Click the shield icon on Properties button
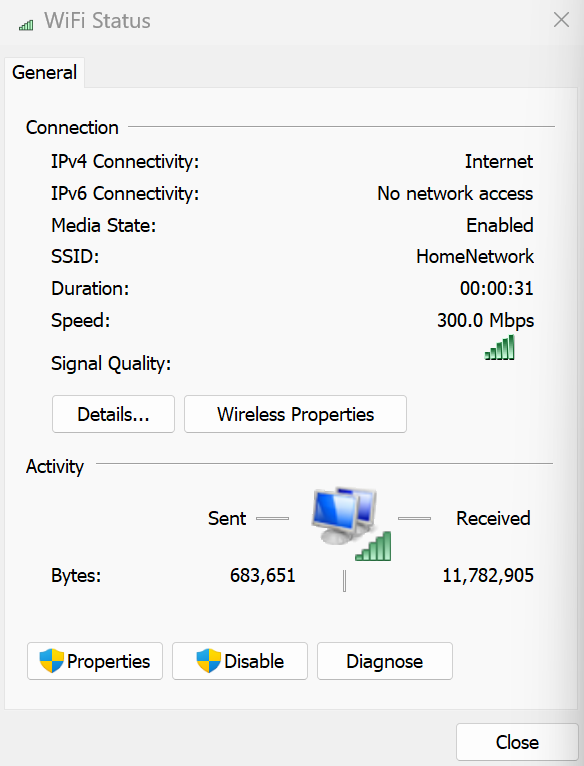Screen dimensions: 584x766 tap(51, 661)
